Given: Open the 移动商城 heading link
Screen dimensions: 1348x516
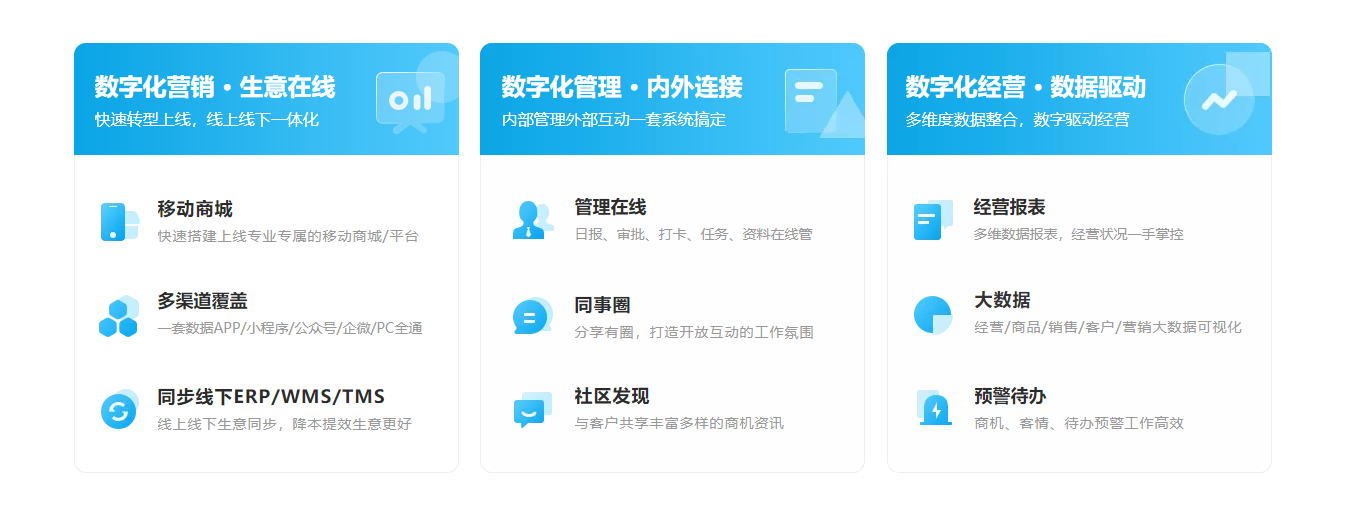Looking at the screenshot, I should (195, 209).
